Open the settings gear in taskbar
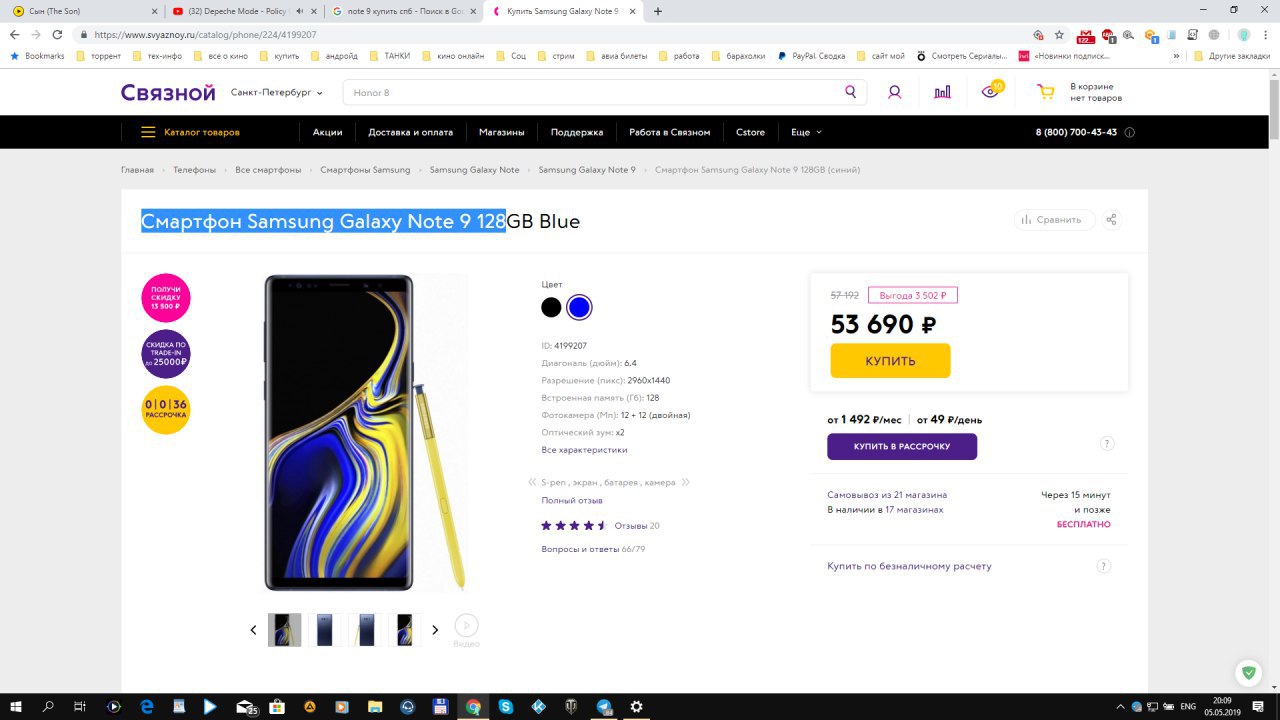 tap(636, 706)
